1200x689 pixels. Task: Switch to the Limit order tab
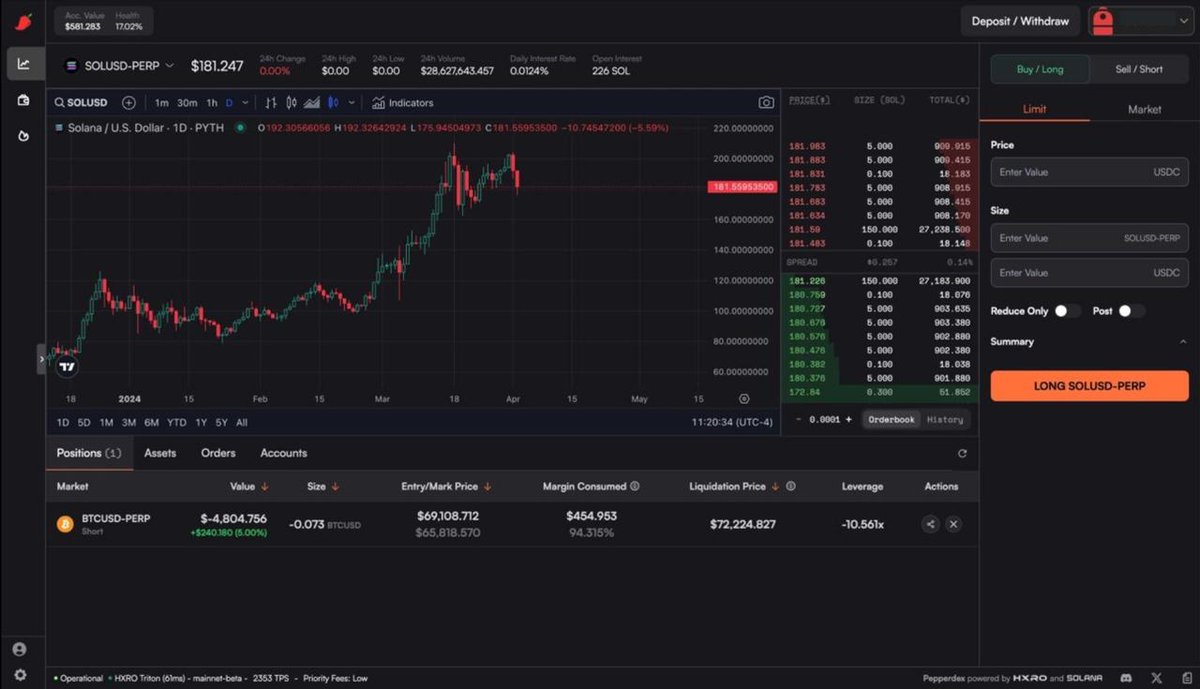pos(1035,109)
